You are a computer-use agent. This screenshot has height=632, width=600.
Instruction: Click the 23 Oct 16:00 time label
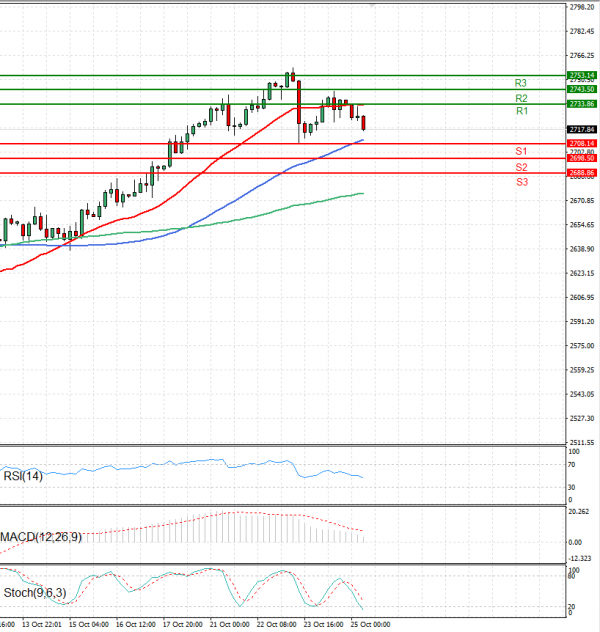323,624
